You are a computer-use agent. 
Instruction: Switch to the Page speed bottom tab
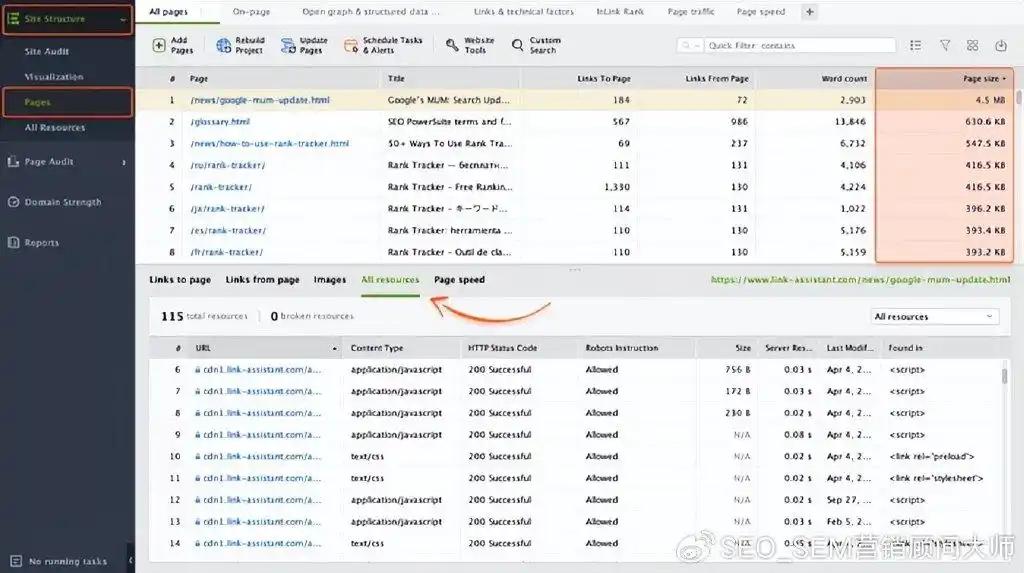click(459, 280)
